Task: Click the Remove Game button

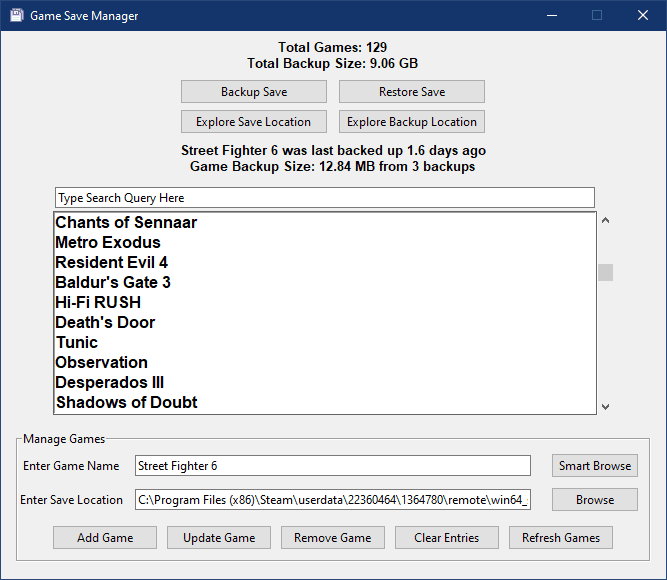Action: [333, 537]
